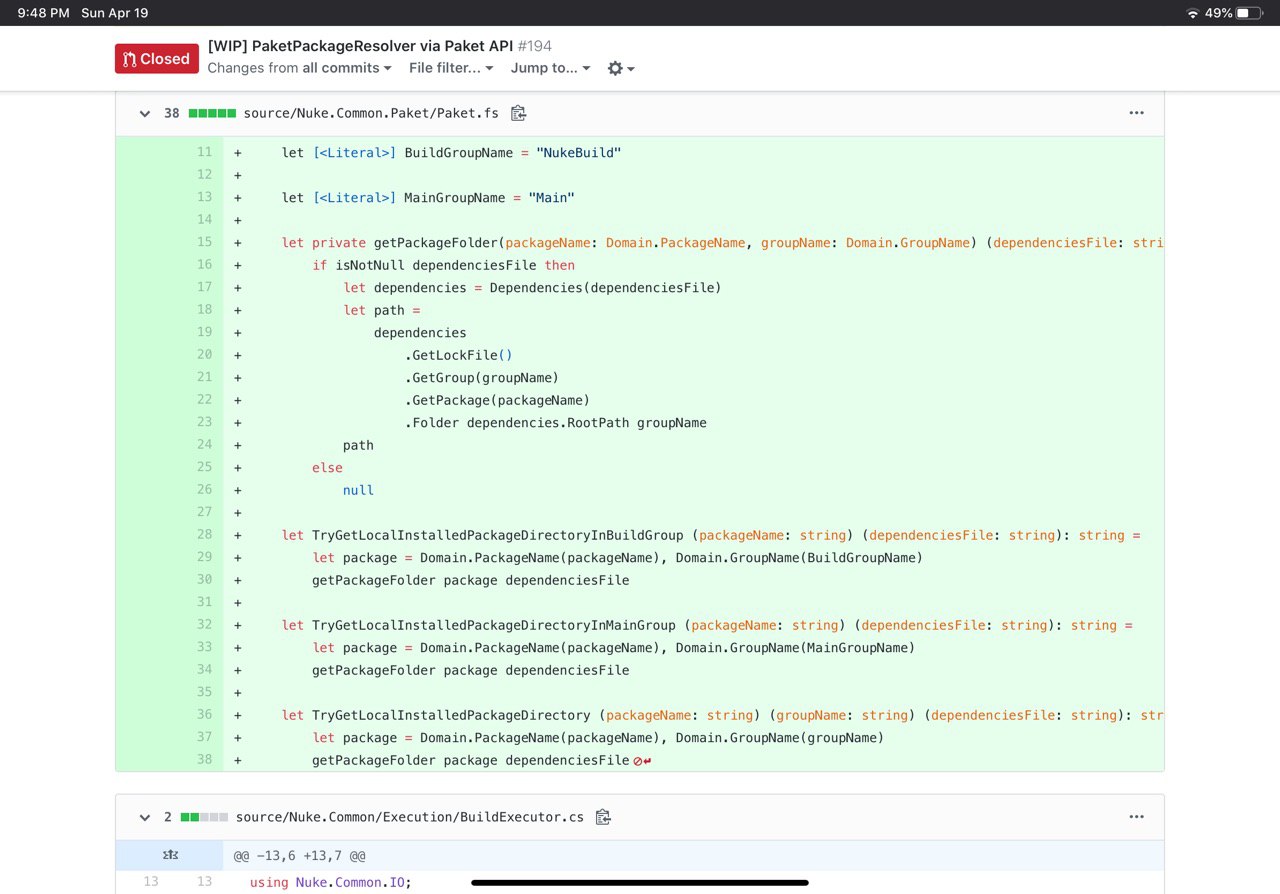Select line number 36 in Paket.fs
The width and height of the screenshot is (1280, 894).
click(204, 715)
